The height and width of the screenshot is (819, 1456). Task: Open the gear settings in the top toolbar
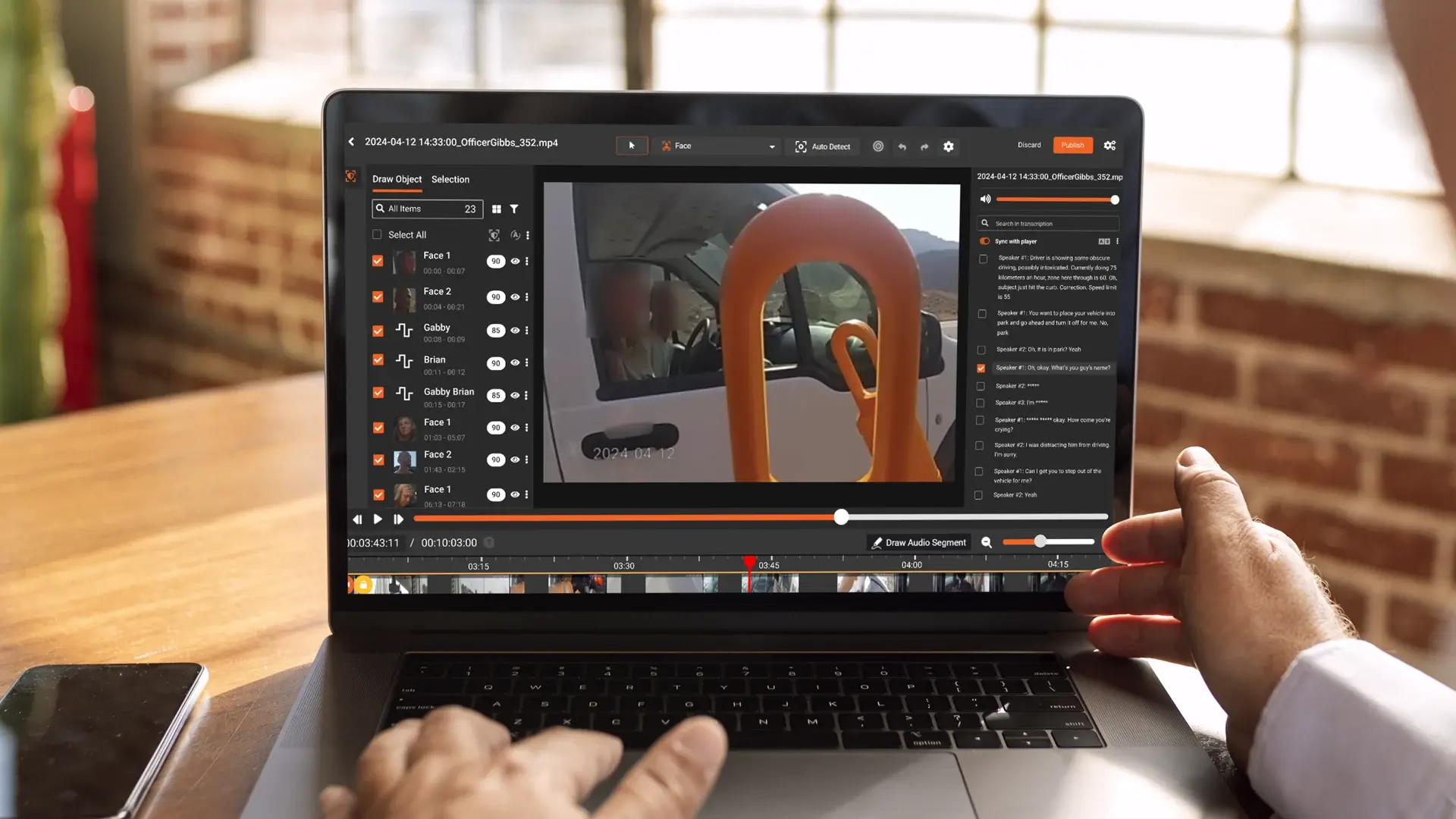948,146
